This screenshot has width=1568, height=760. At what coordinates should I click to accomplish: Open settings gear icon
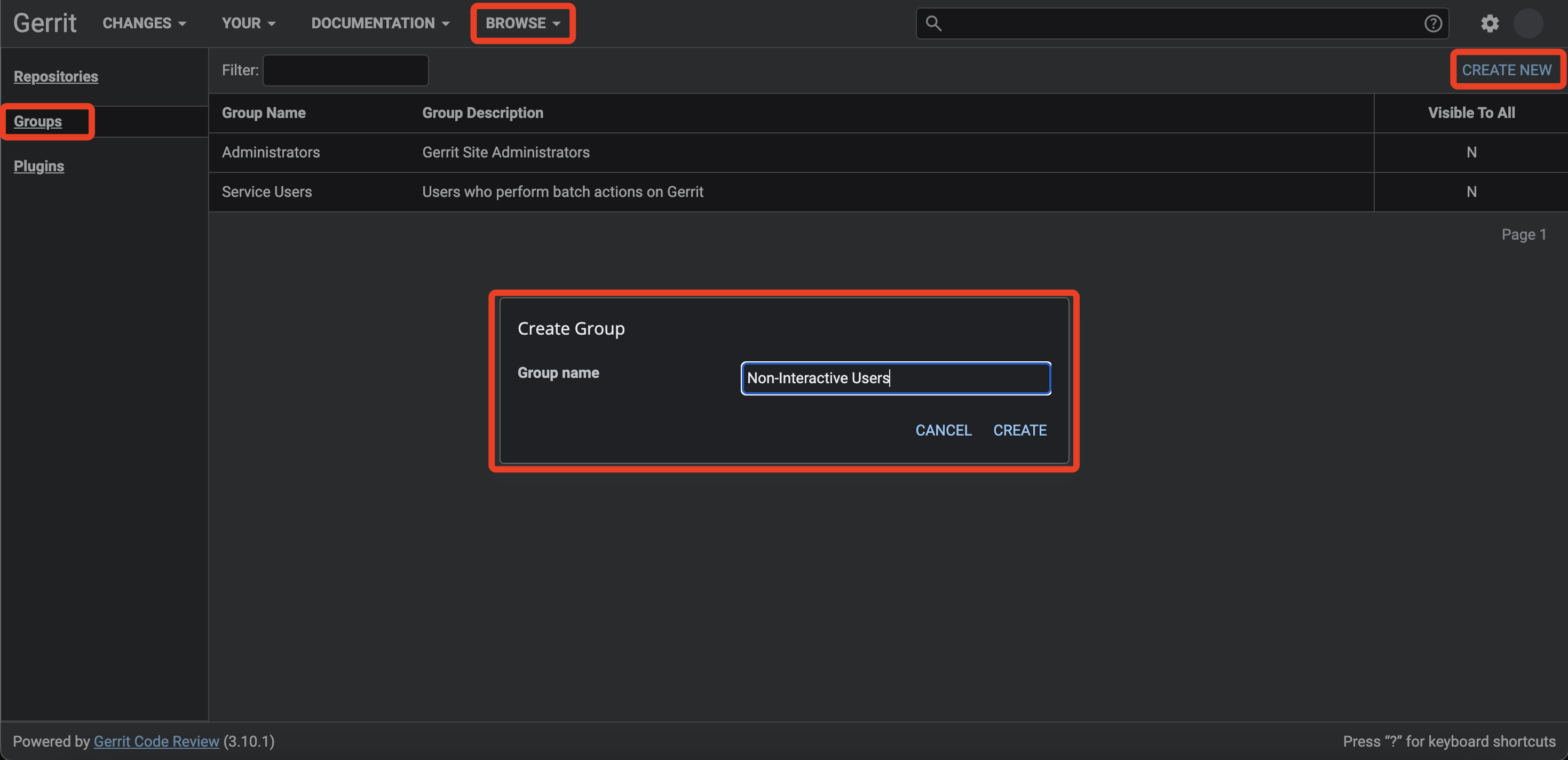(x=1490, y=23)
